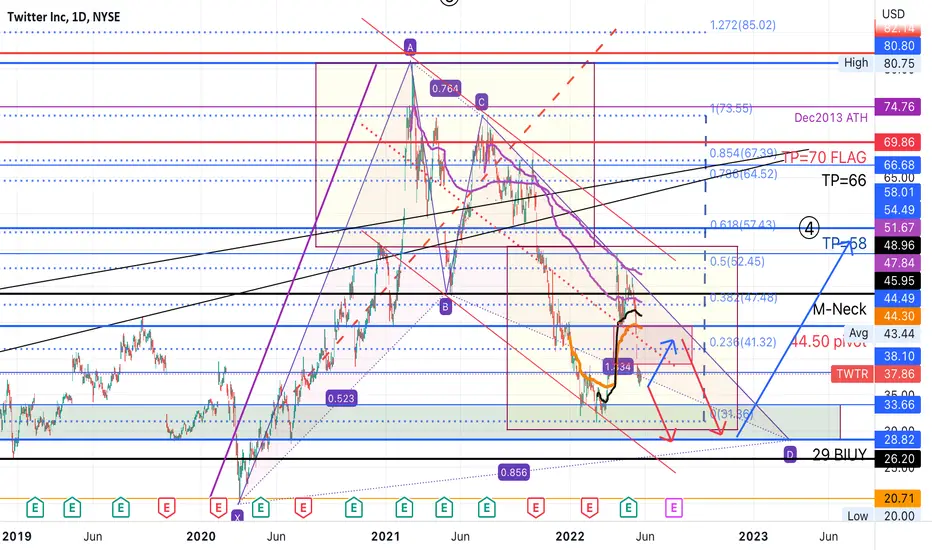Click the 0.523 pattern ratio badge

341,398
